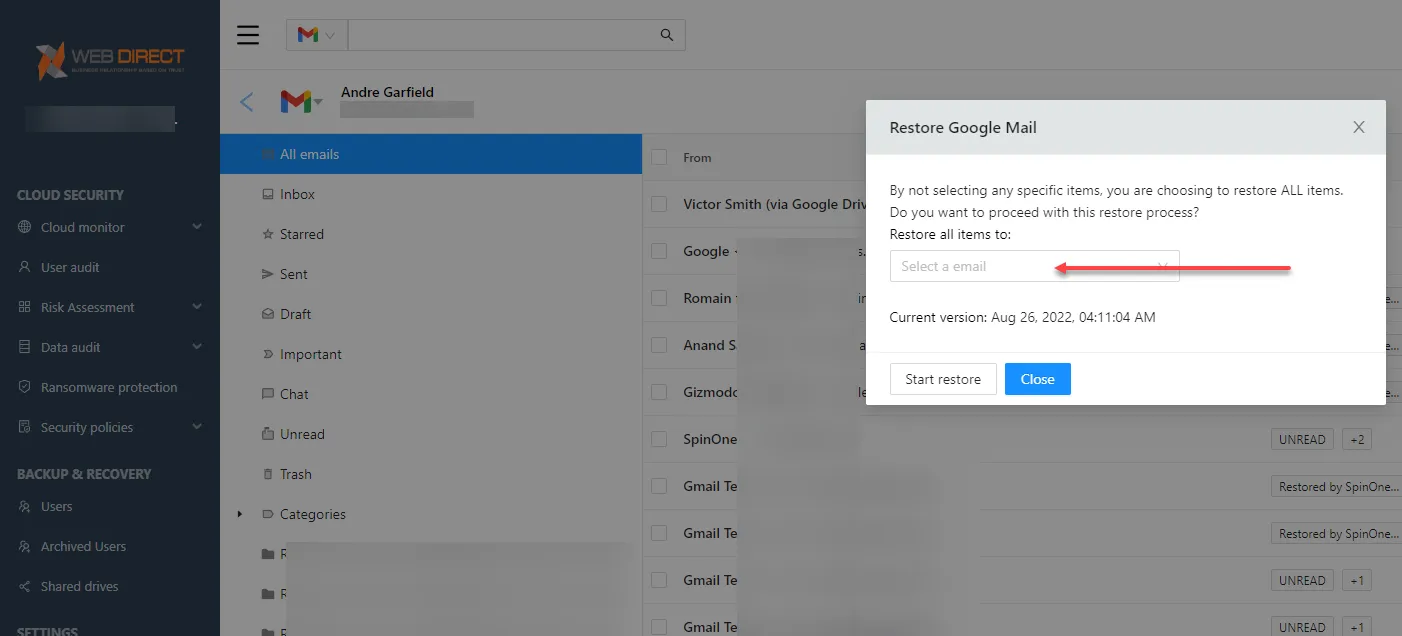The image size is (1402, 636).
Task: Open the Gmail service selector in search bar
Action: [317, 35]
